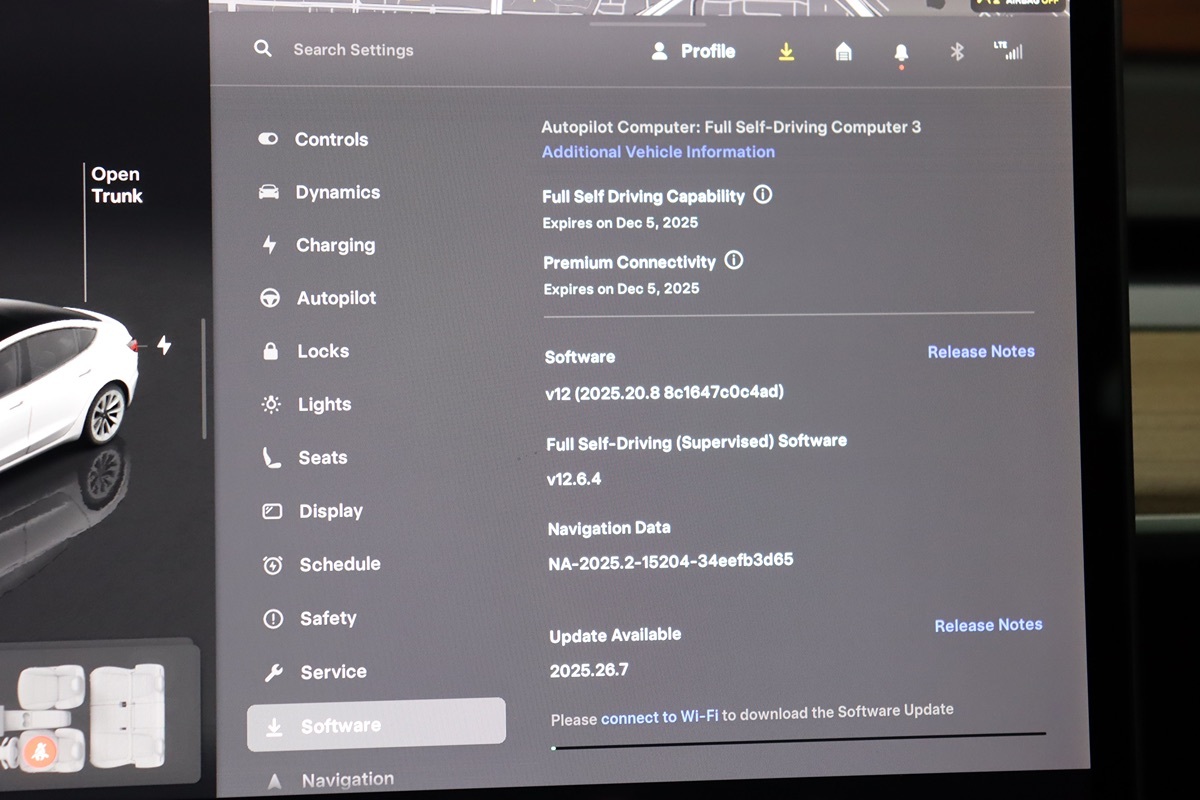Open Controls settings section

[330, 140]
